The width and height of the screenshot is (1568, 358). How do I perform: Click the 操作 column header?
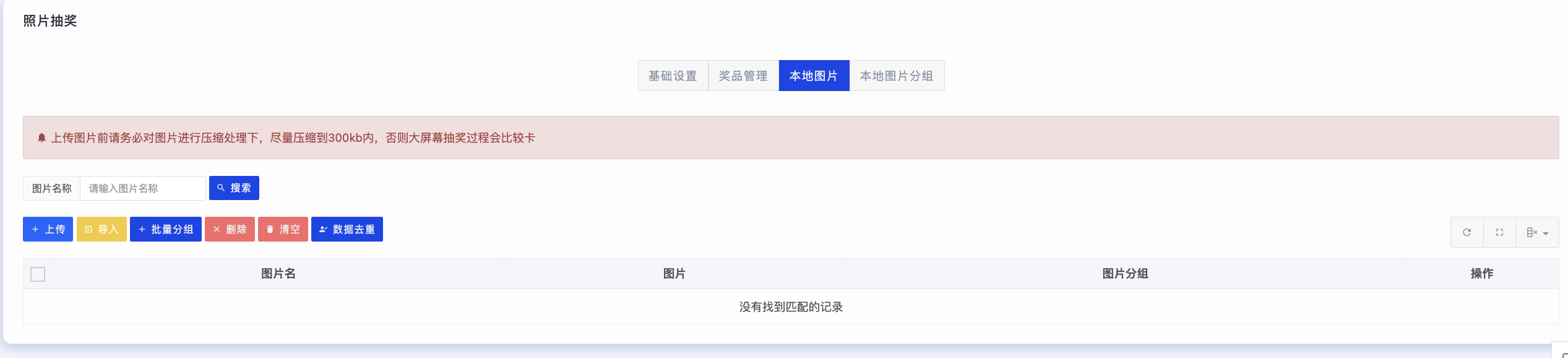tap(1482, 273)
